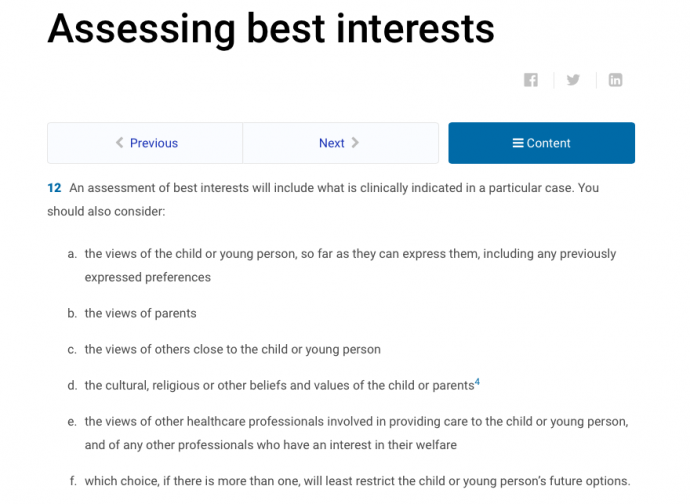
Task: Click the text 'the views of parents'
Action: click(x=140, y=313)
